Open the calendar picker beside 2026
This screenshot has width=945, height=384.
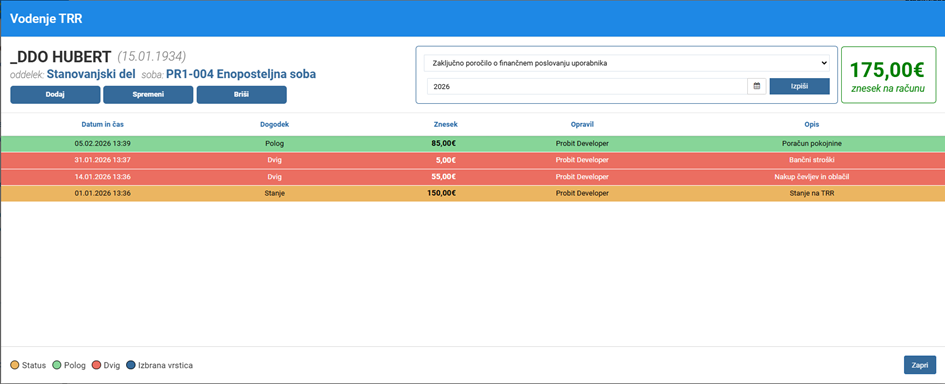(x=756, y=86)
